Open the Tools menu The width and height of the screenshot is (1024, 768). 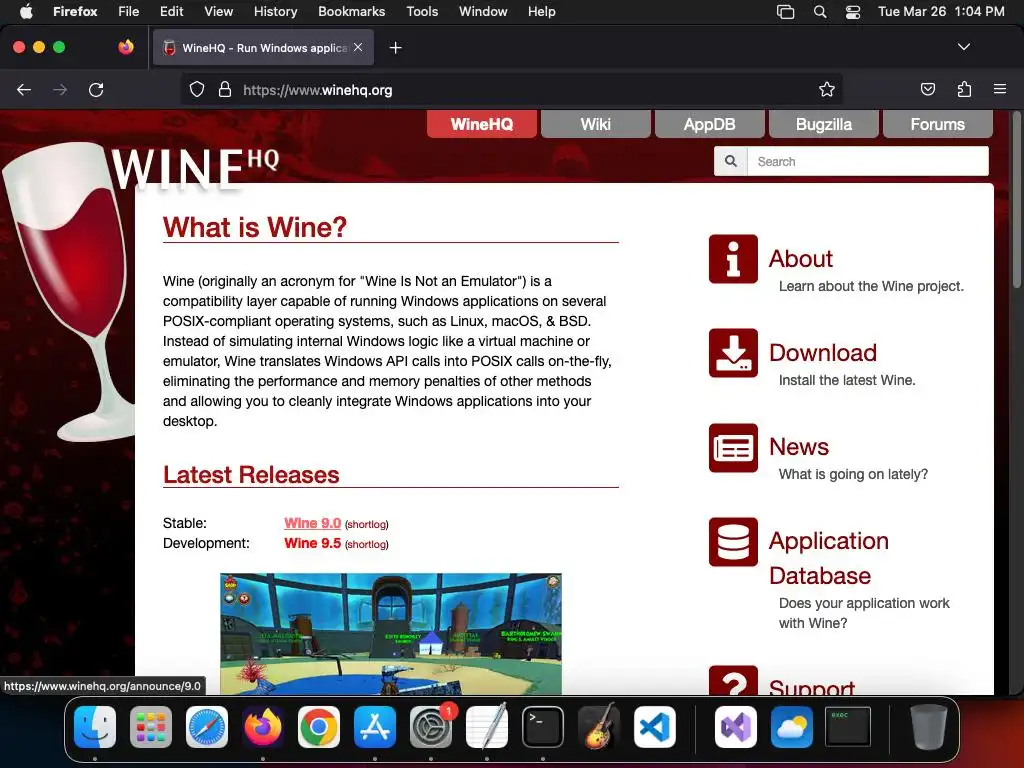[x=422, y=11]
